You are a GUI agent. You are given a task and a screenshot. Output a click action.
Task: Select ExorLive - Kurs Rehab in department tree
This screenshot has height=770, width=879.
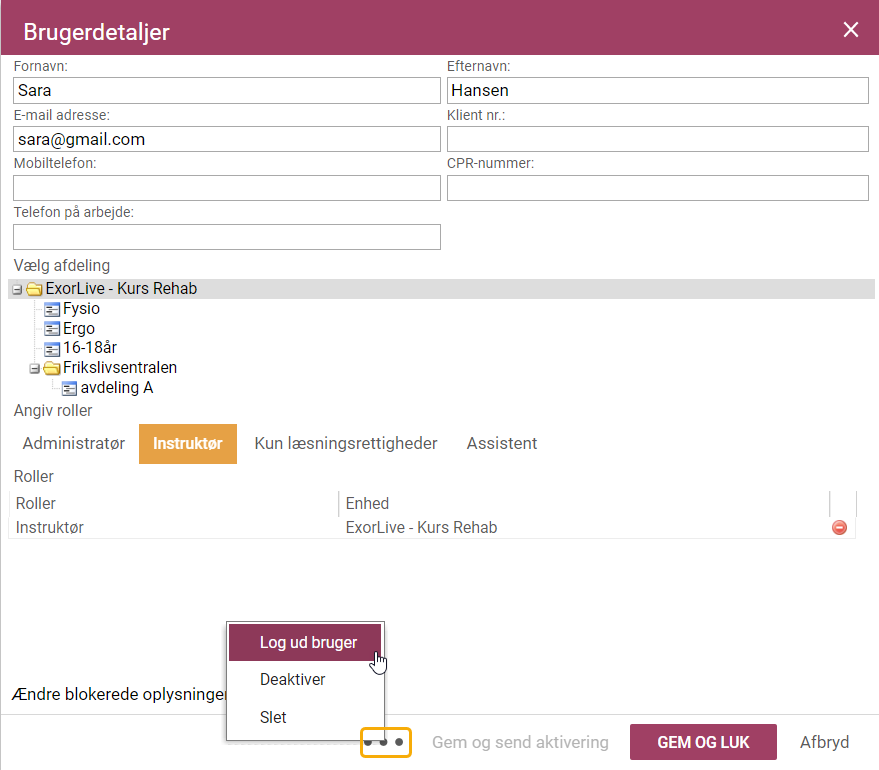pos(121,289)
